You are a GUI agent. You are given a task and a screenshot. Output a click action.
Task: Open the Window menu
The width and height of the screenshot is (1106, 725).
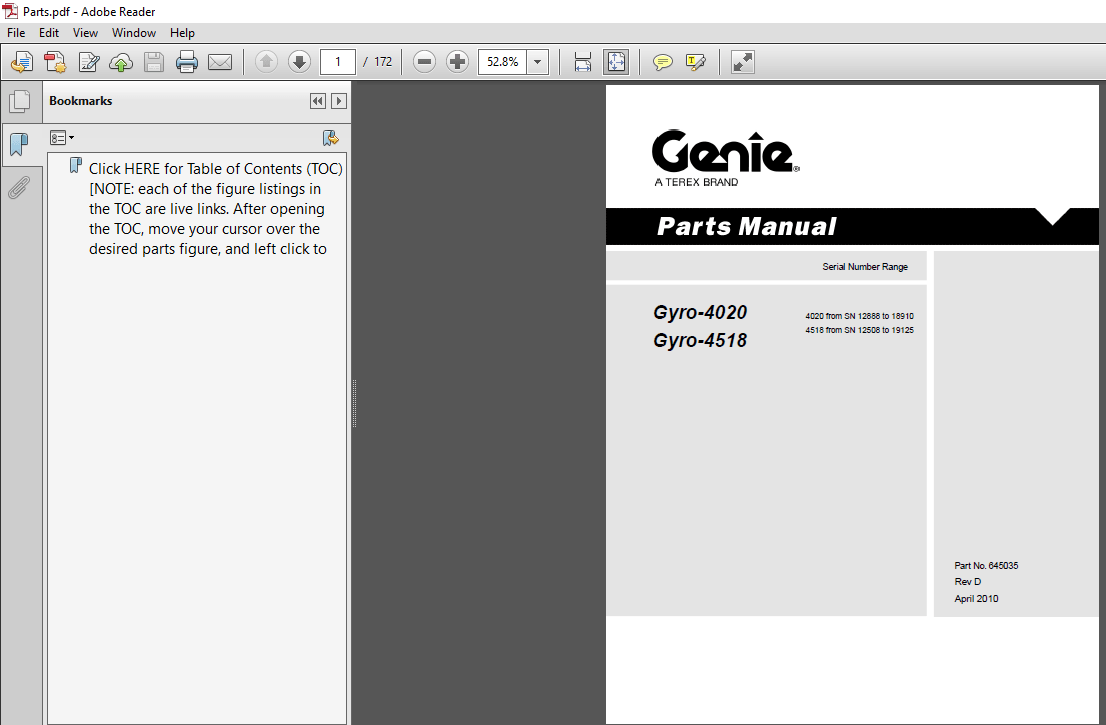[x=133, y=32]
